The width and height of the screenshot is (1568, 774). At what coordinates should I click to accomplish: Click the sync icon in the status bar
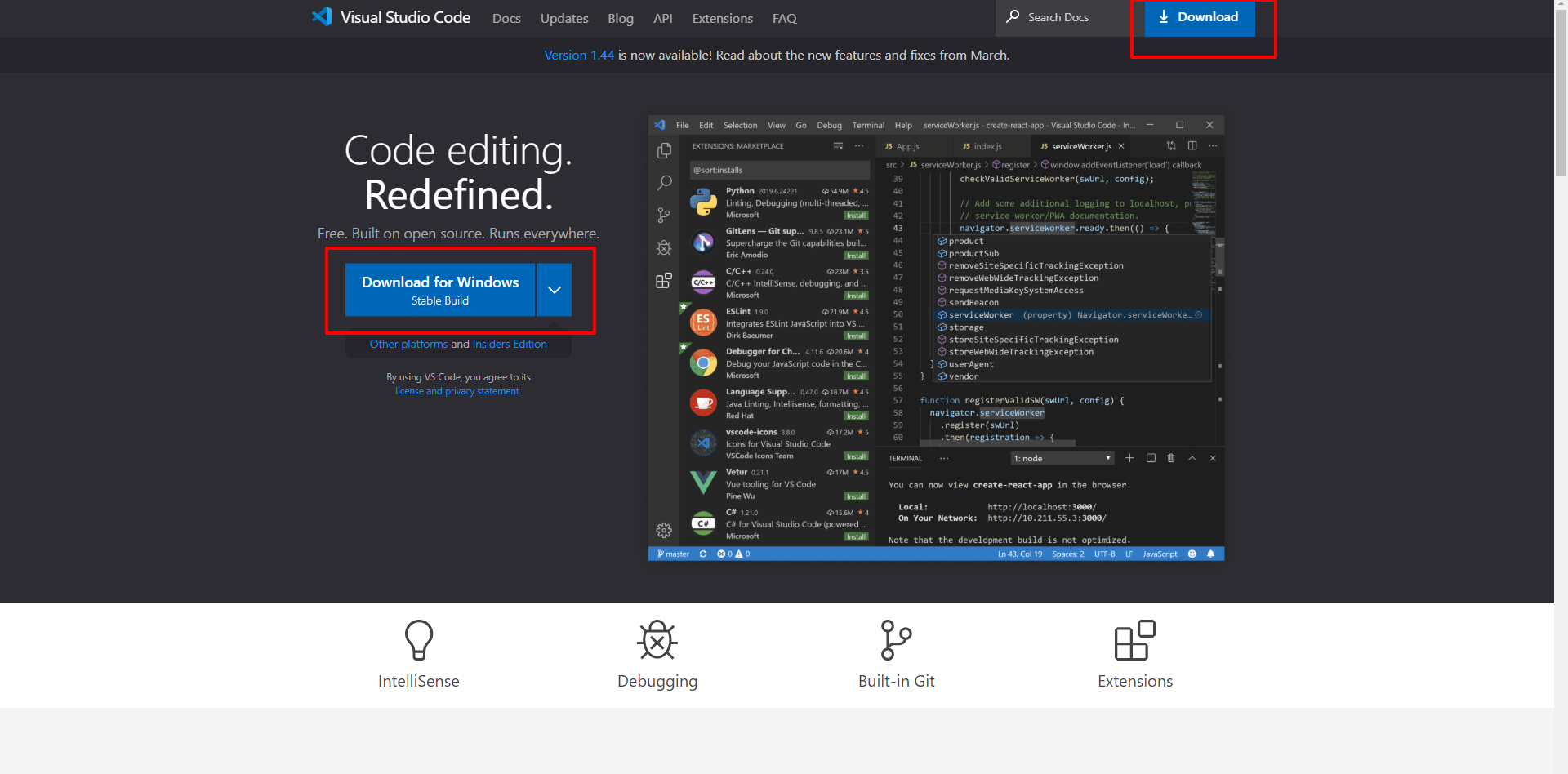[x=703, y=554]
